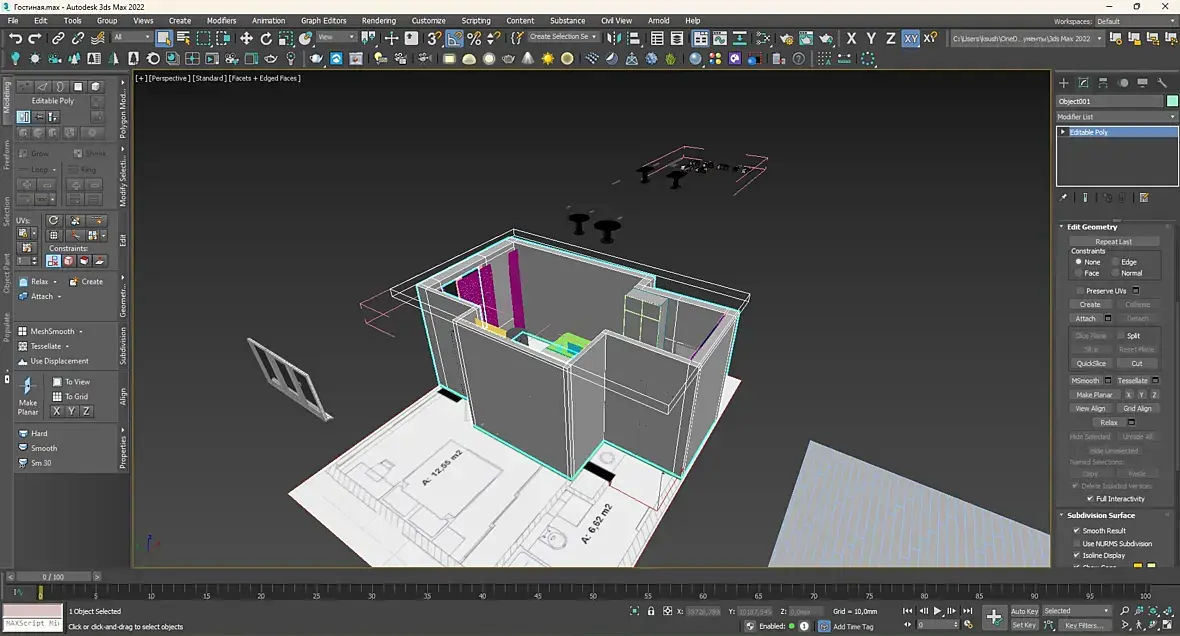Collapse the Edit Geometry rollout
The height and width of the screenshot is (636, 1180).
1092,227
